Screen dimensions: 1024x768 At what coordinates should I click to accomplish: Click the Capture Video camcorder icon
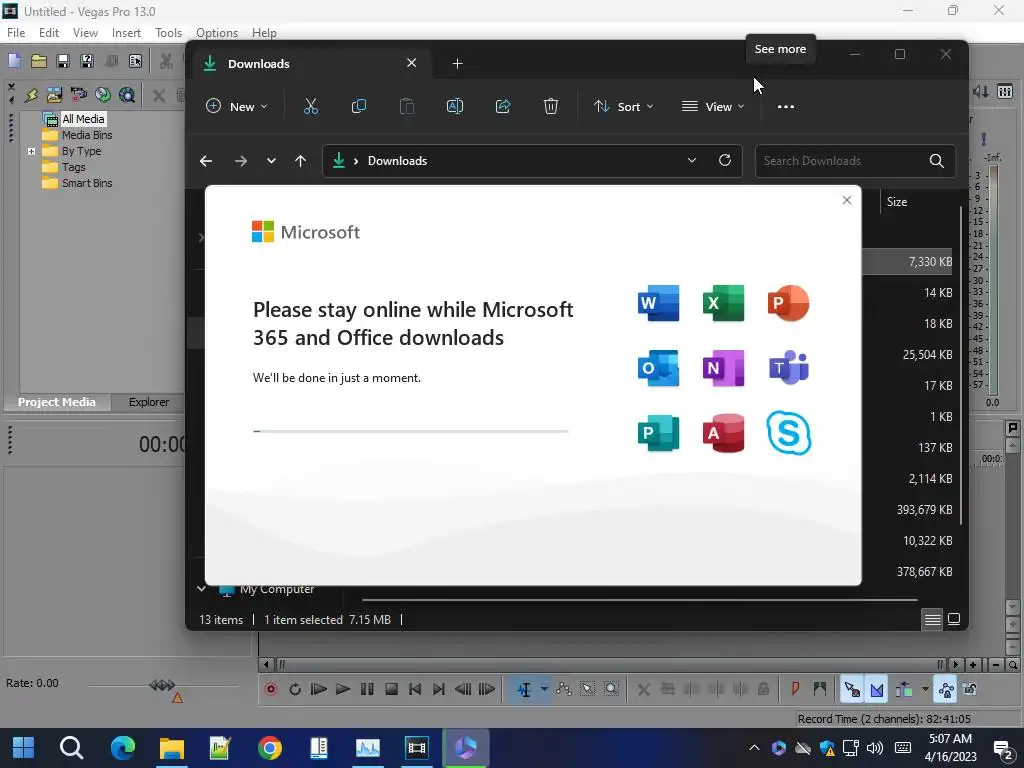point(78,95)
